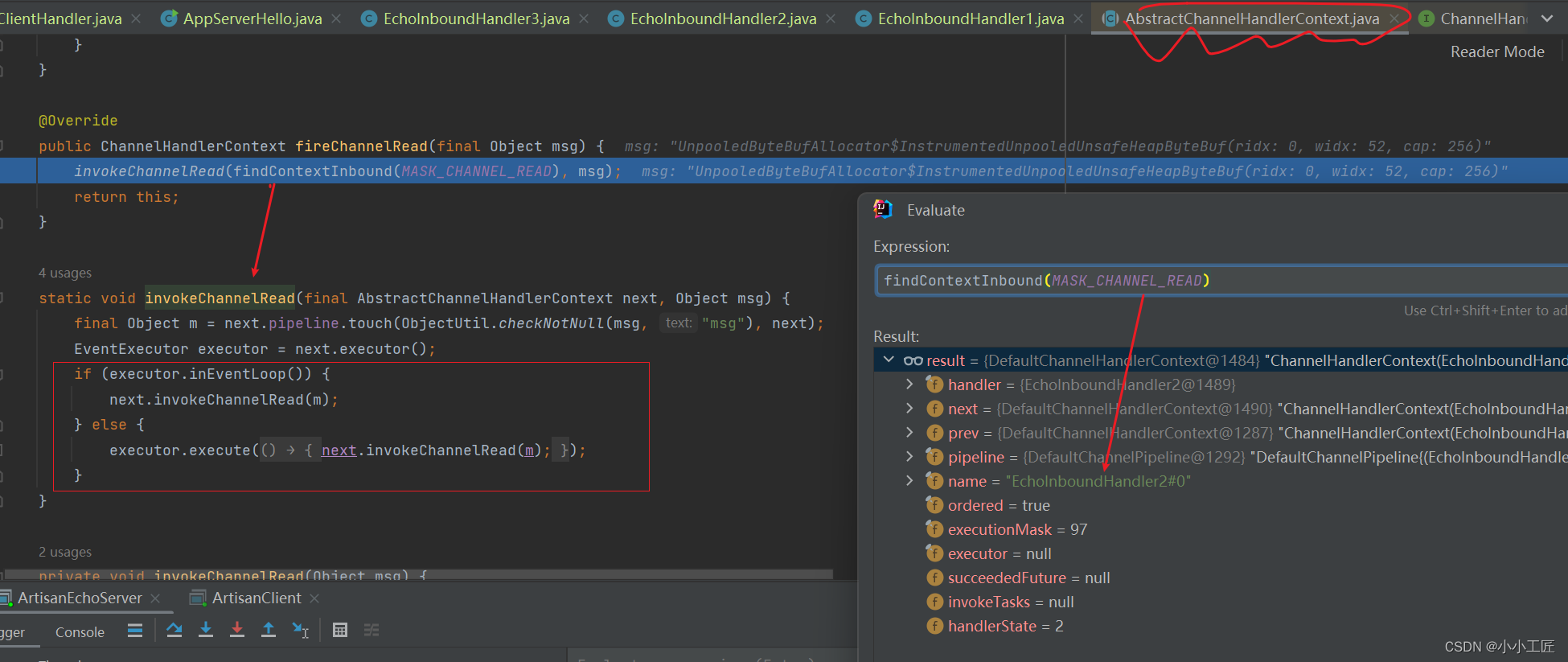The height and width of the screenshot is (662, 1568).
Task: Click the highlighted execution line invokeChannelRead call
Action: (x=347, y=171)
